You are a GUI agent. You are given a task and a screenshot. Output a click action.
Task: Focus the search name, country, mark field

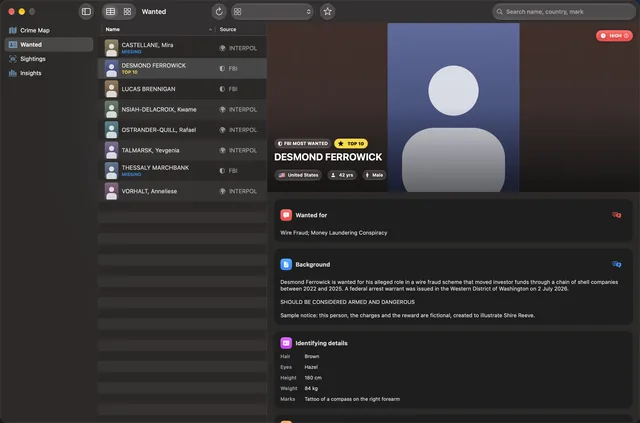tap(564, 12)
